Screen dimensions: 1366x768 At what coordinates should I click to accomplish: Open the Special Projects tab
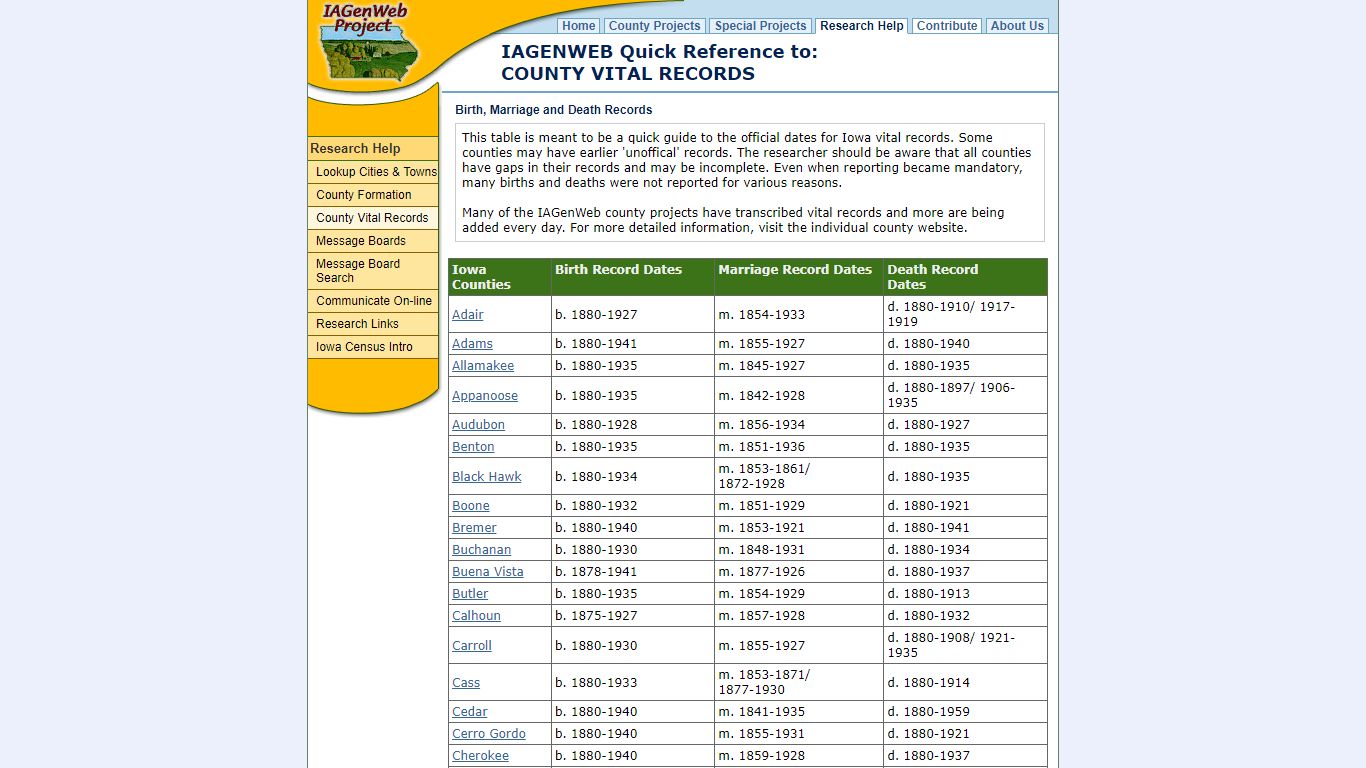(x=761, y=26)
